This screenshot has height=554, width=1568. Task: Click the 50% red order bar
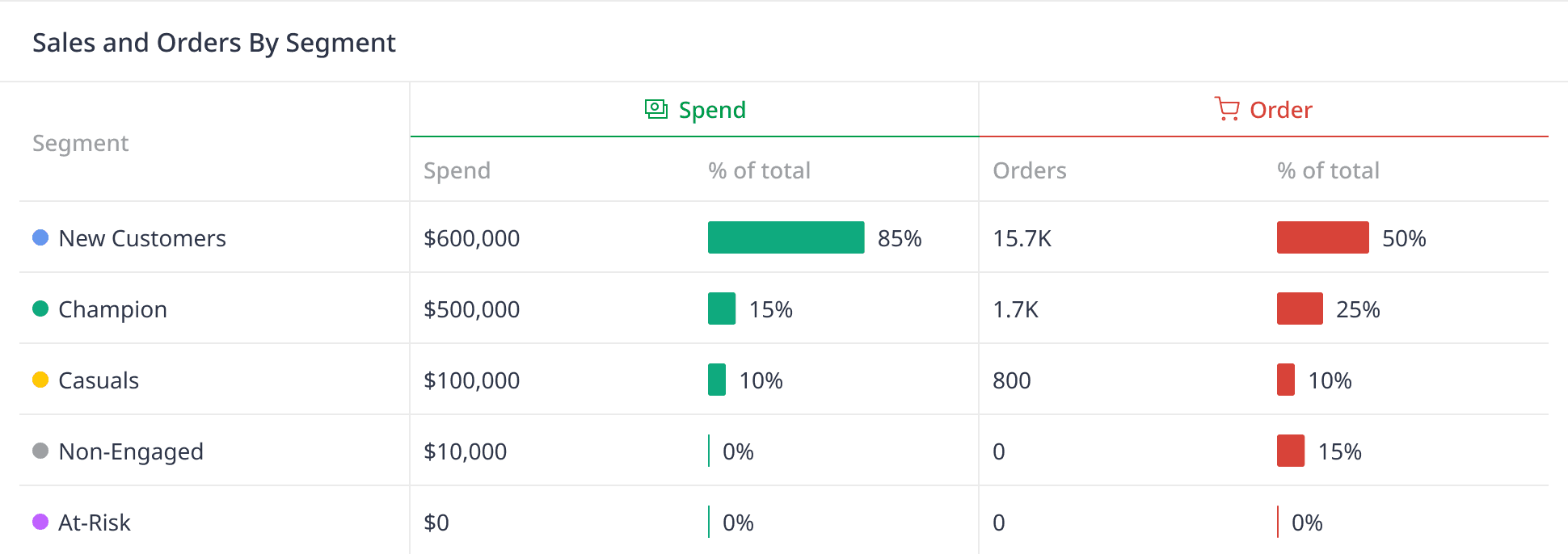(1322, 237)
